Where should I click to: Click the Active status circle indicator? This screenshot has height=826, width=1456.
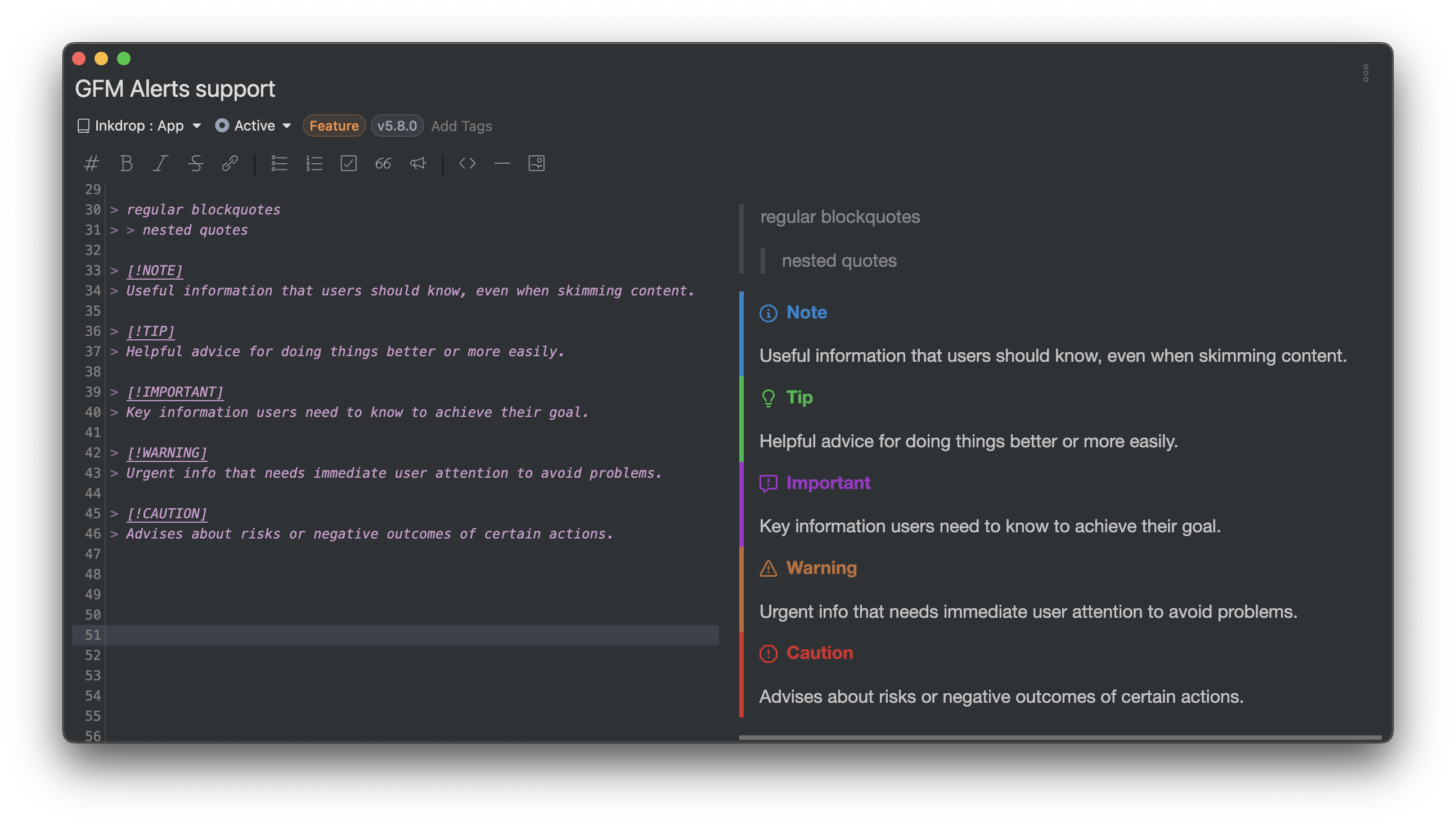(x=222, y=125)
